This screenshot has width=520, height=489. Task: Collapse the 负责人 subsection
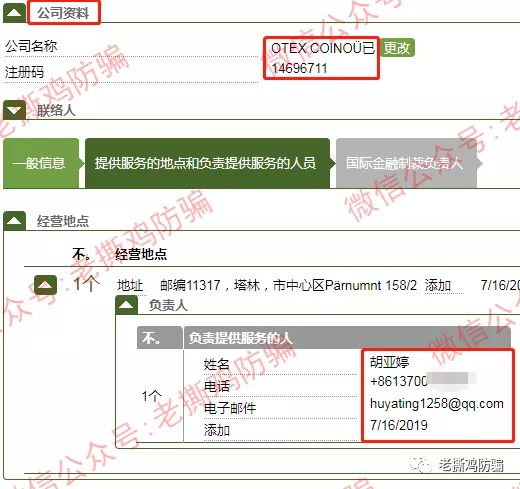pyautogui.click(x=126, y=305)
